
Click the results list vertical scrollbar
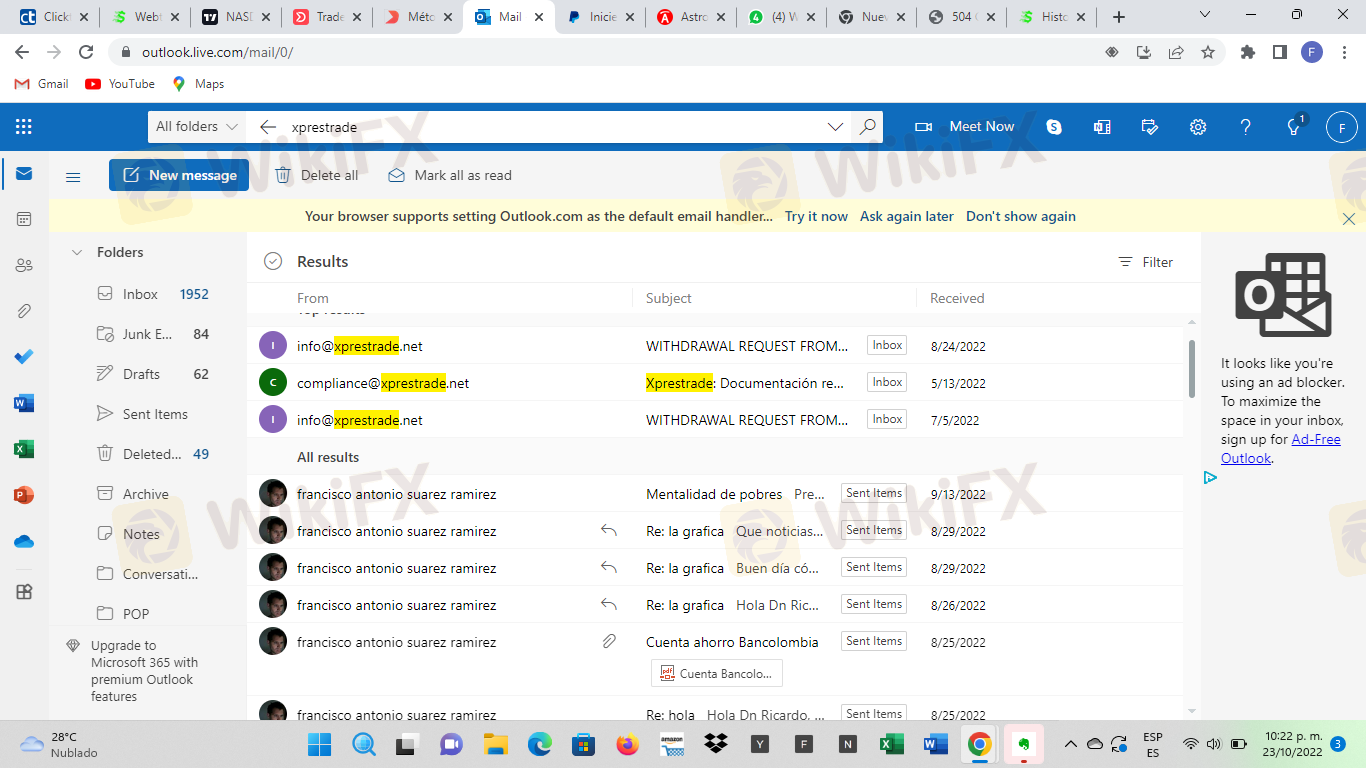coord(1190,369)
